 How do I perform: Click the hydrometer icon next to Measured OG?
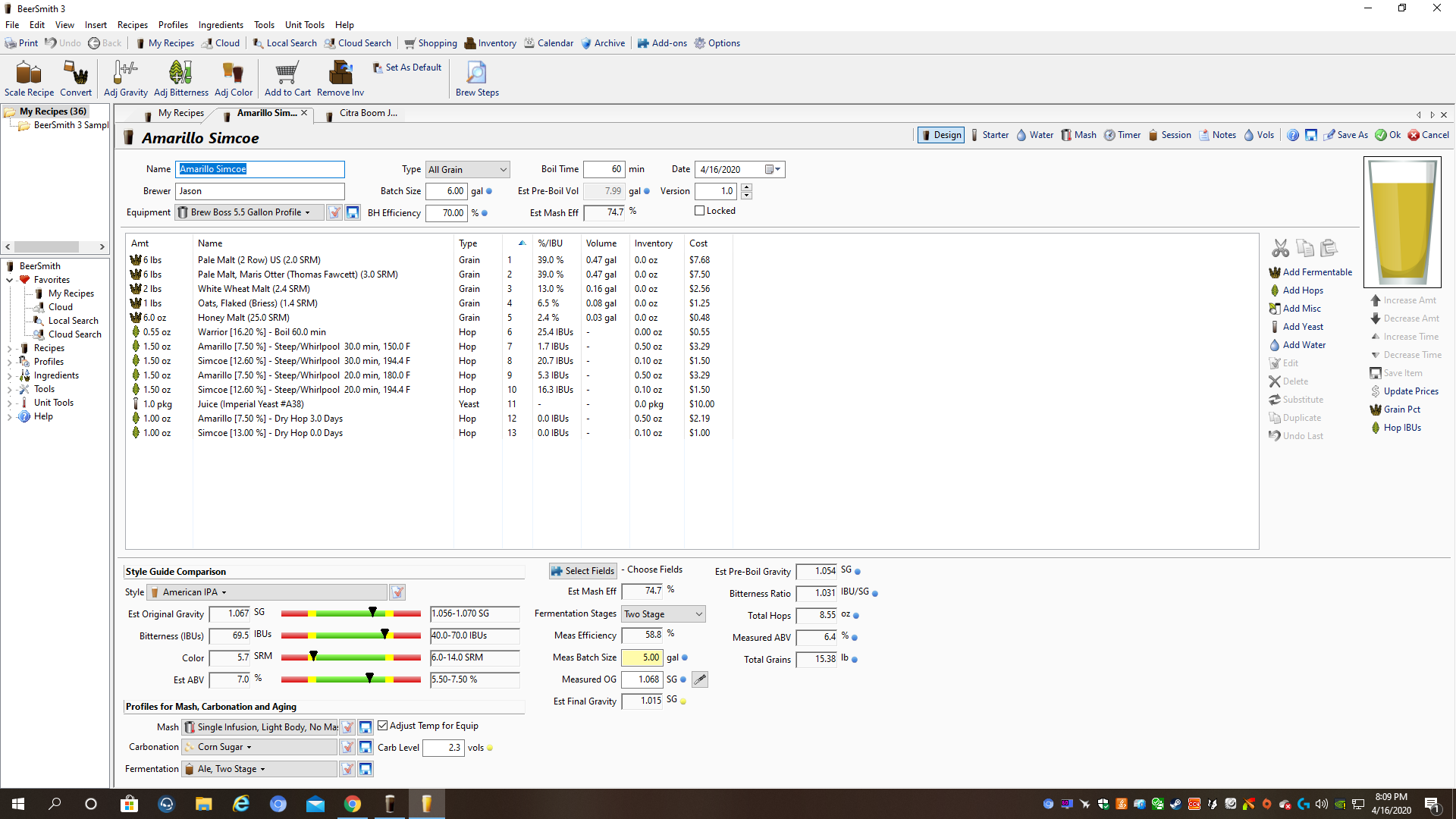[700, 679]
